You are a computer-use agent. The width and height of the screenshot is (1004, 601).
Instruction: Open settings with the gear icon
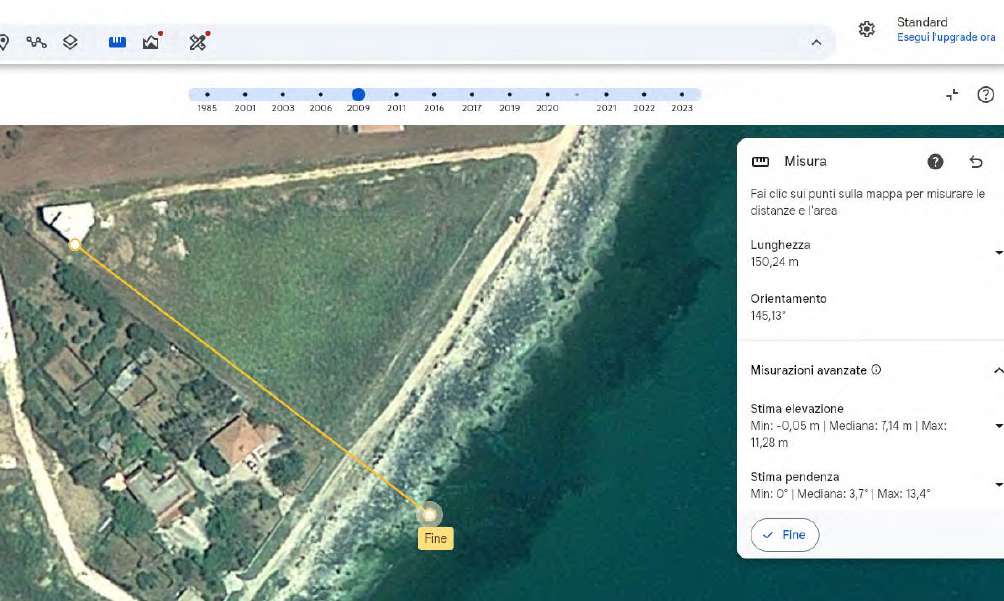pos(867,29)
